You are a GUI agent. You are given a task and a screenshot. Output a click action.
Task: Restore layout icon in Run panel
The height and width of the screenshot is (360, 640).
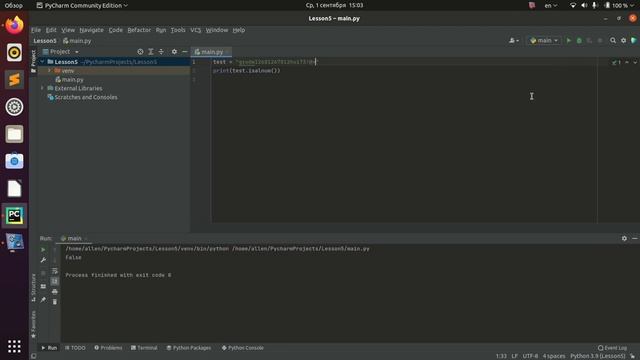[x=43, y=287]
